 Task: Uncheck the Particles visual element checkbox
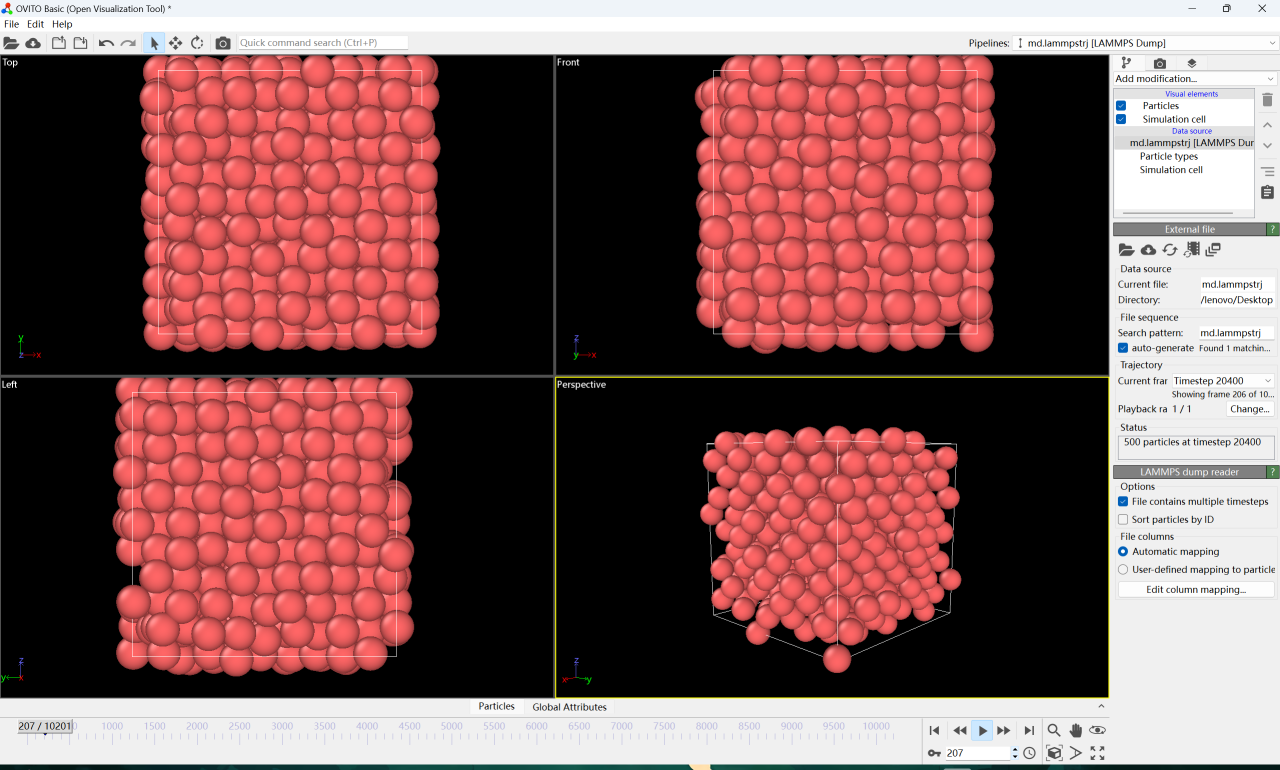point(1121,106)
